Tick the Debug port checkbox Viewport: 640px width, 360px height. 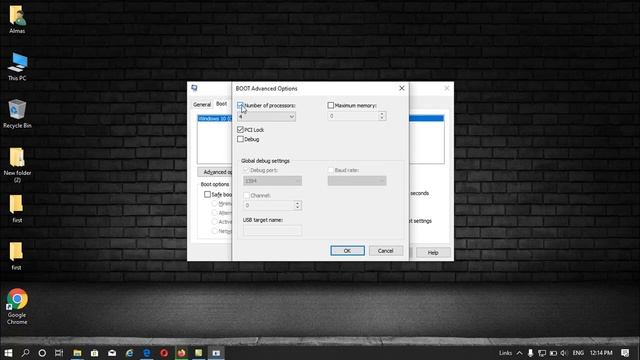tap(246, 170)
